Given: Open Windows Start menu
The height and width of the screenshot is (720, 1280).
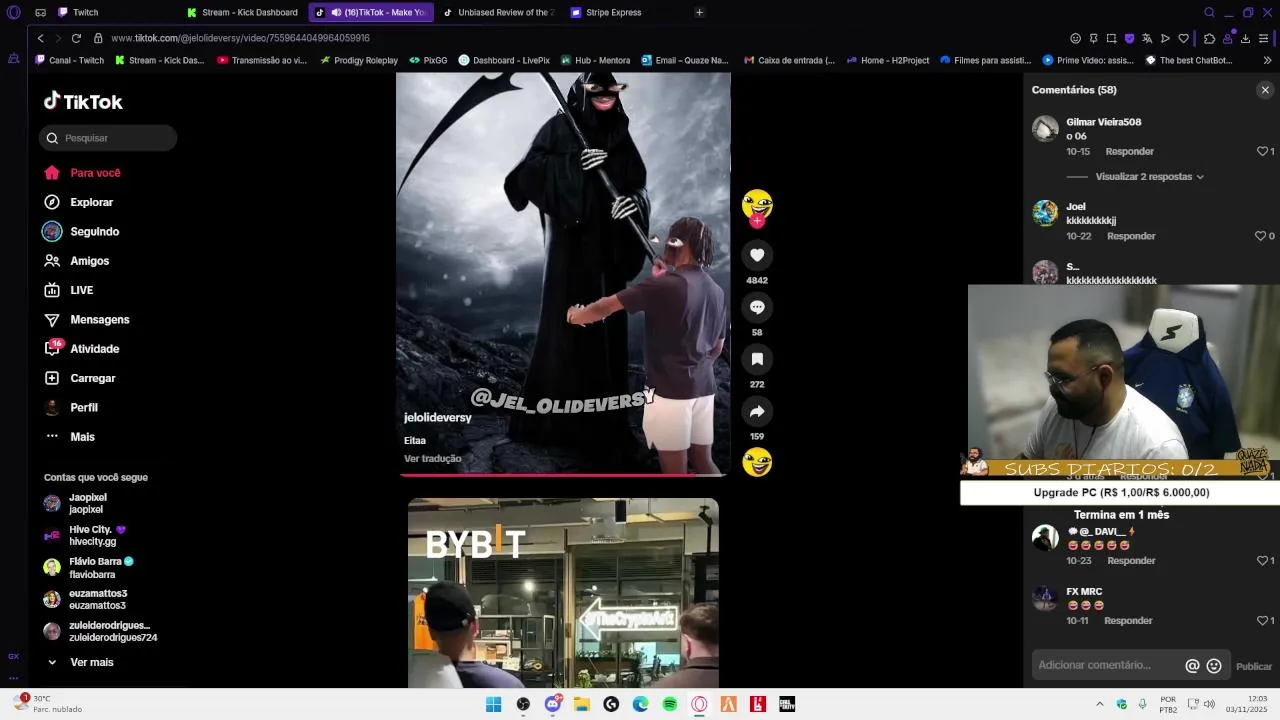Looking at the screenshot, I should (x=493, y=704).
